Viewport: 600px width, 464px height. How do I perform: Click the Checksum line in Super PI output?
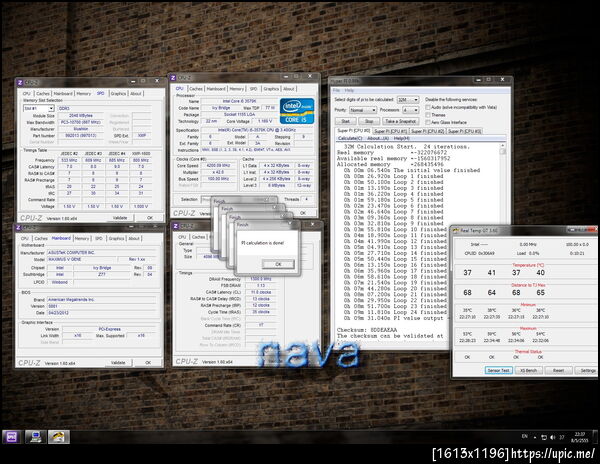367,330
